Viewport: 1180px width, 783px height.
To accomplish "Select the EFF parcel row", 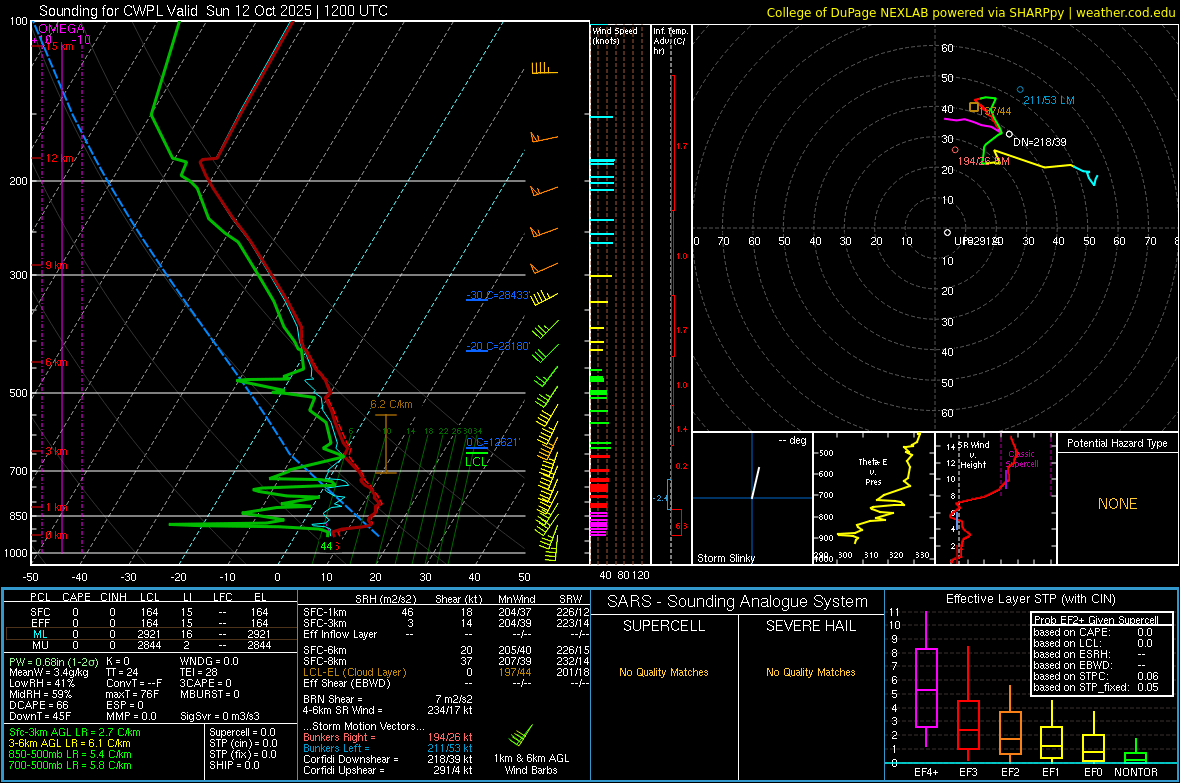I will [151, 623].
